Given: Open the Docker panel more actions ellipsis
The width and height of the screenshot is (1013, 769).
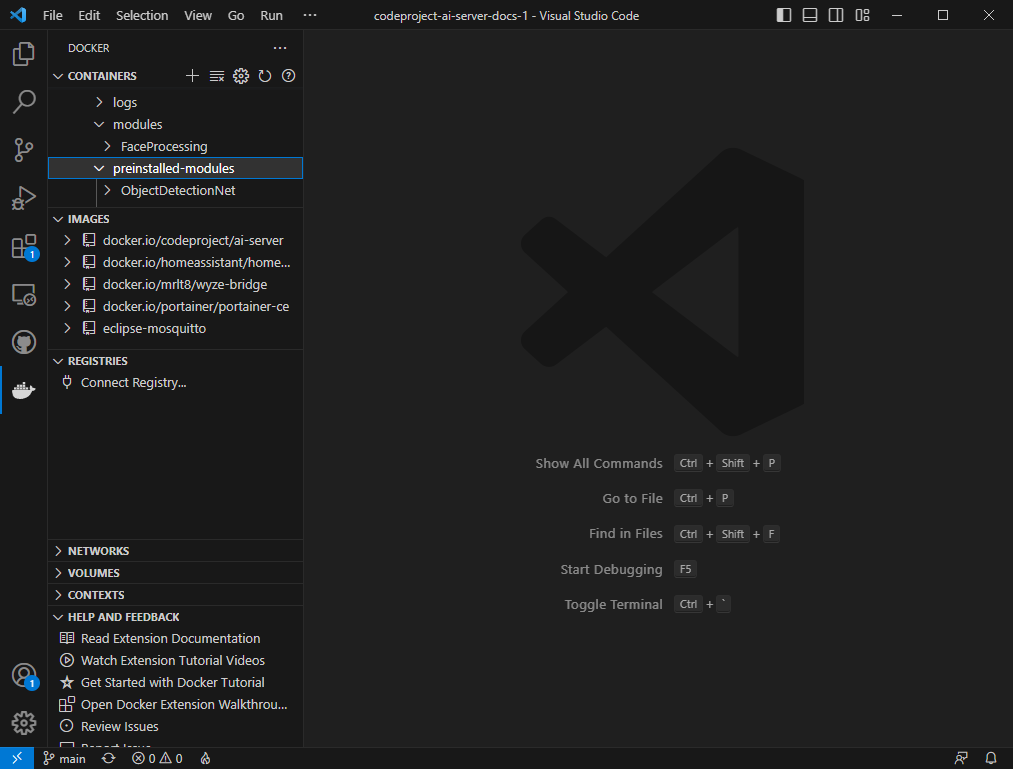Looking at the screenshot, I should (280, 48).
